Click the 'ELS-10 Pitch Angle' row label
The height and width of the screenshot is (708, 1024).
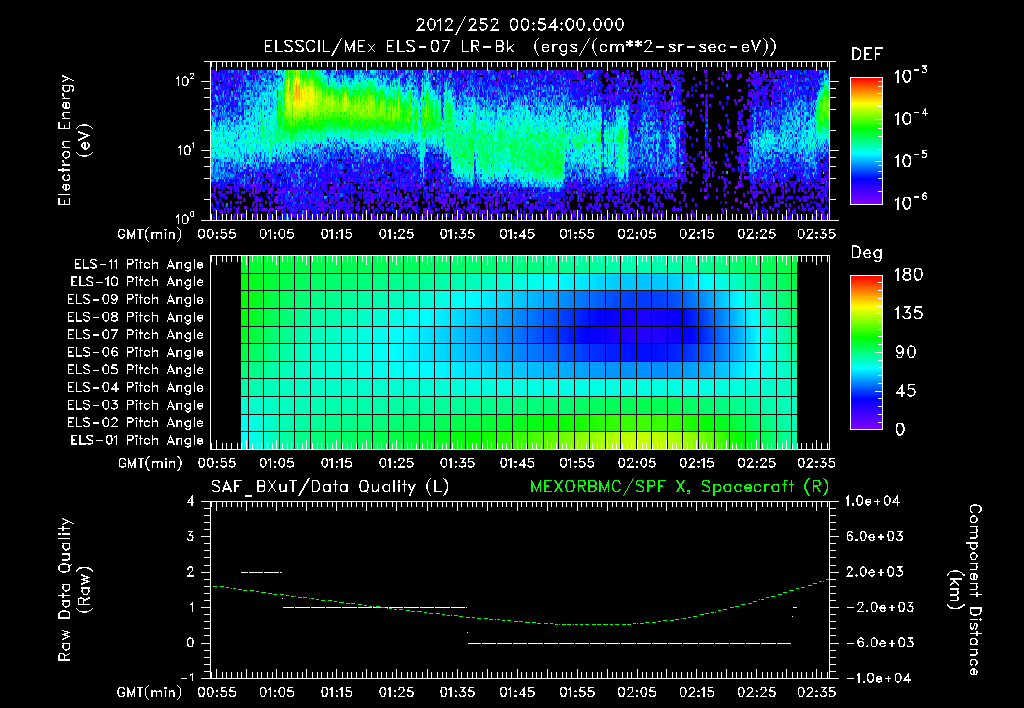137,282
